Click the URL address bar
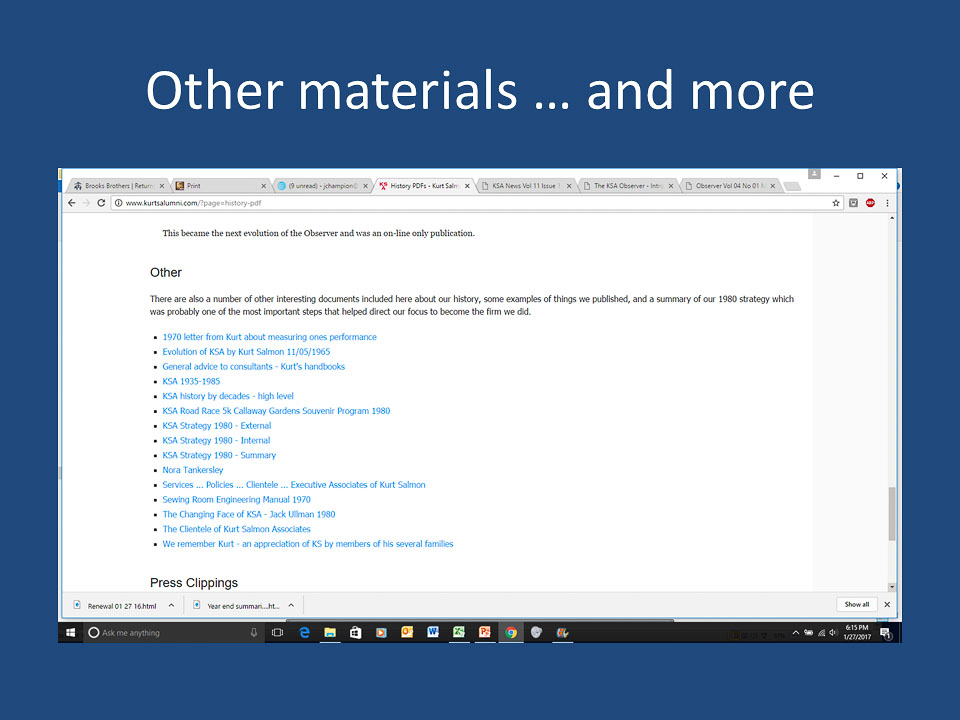This screenshot has width=960, height=720. [470, 203]
